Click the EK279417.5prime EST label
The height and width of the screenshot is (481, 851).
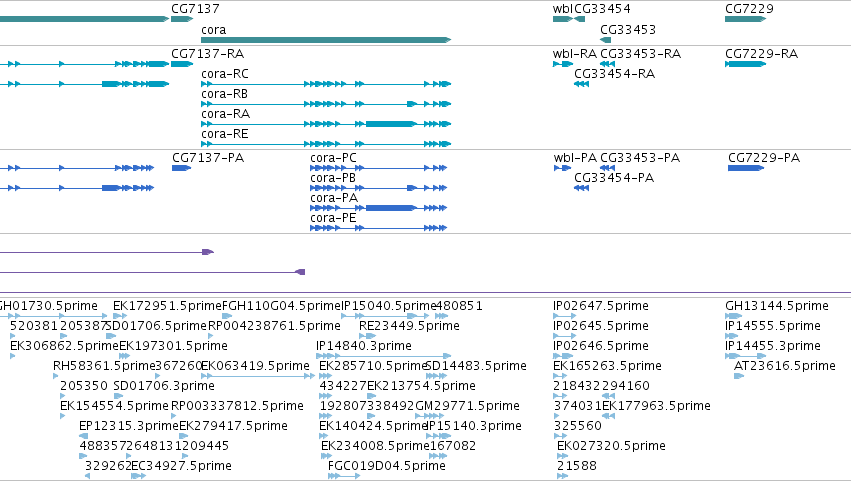coord(233,427)
